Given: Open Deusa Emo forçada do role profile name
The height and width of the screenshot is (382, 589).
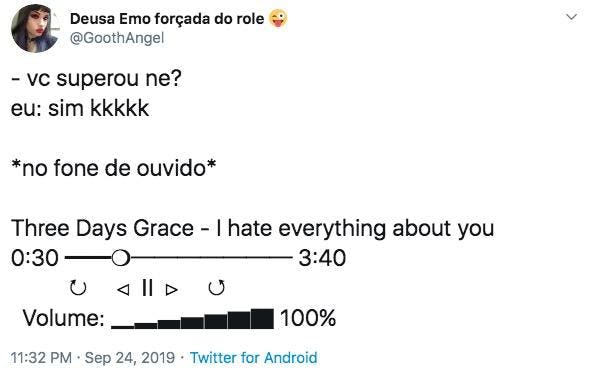Looking at the screenshot, I should tap(167, 19).
